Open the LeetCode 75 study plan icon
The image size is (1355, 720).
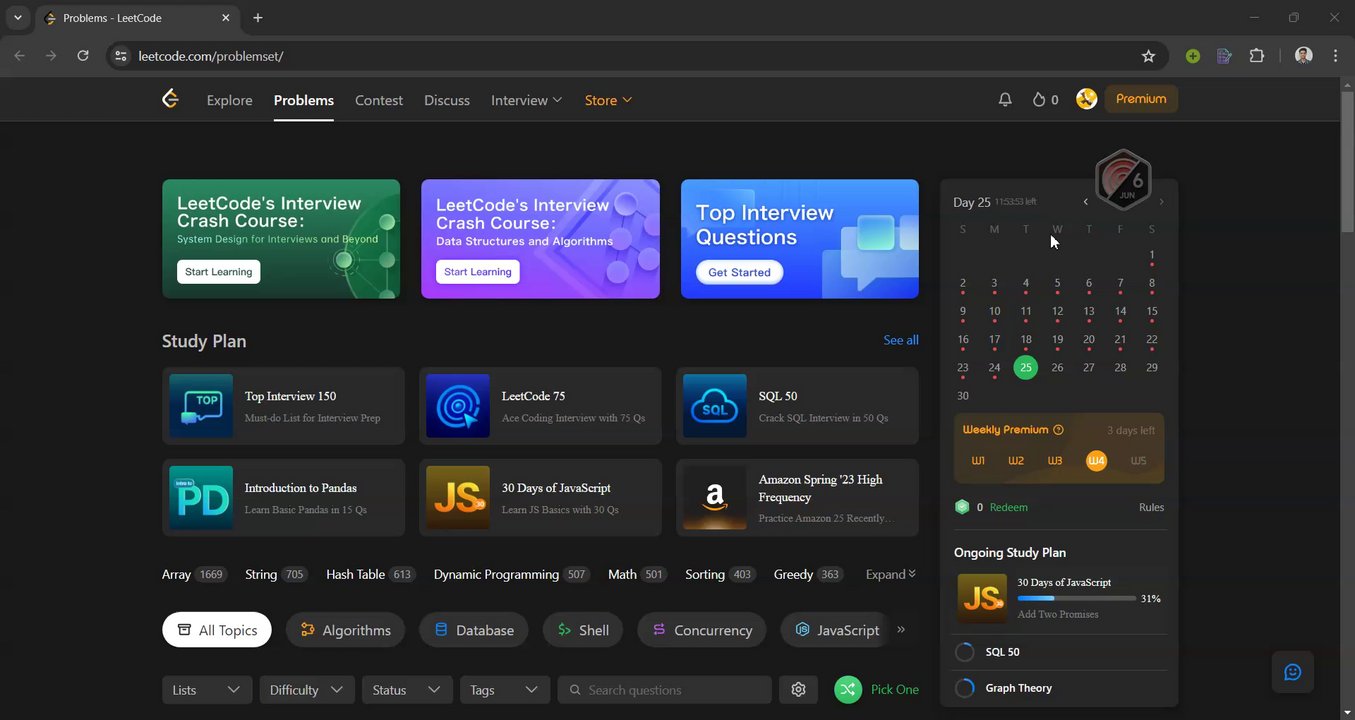click(458, 406)
